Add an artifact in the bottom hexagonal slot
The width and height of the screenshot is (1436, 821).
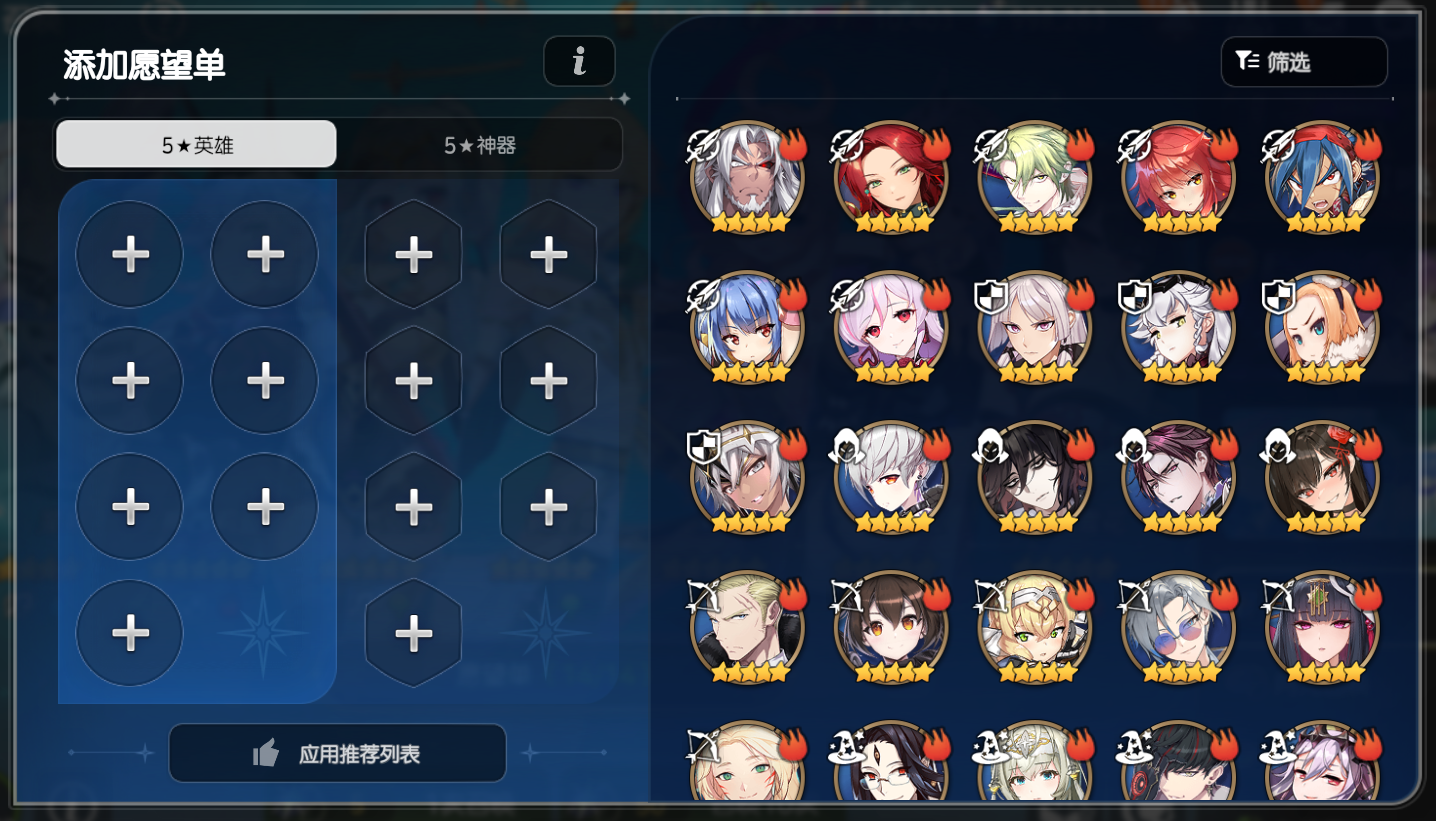[414, 633]
